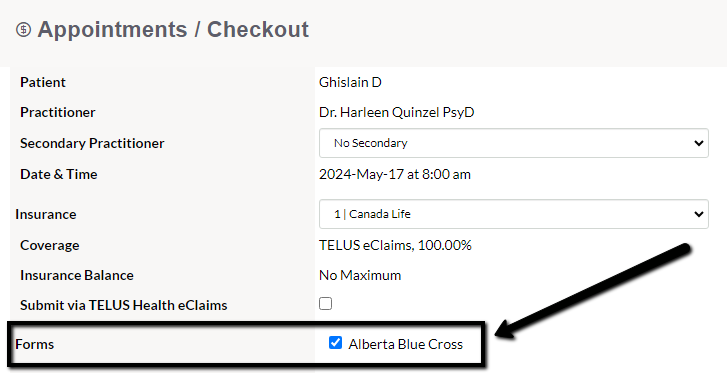
Task: Click the Coverage field label
Action: coord(50,245)
